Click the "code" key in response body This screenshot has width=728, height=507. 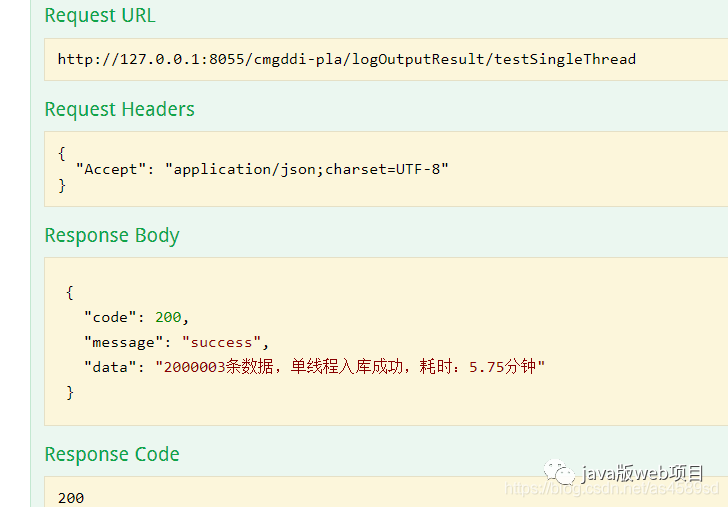pos(110,318)
